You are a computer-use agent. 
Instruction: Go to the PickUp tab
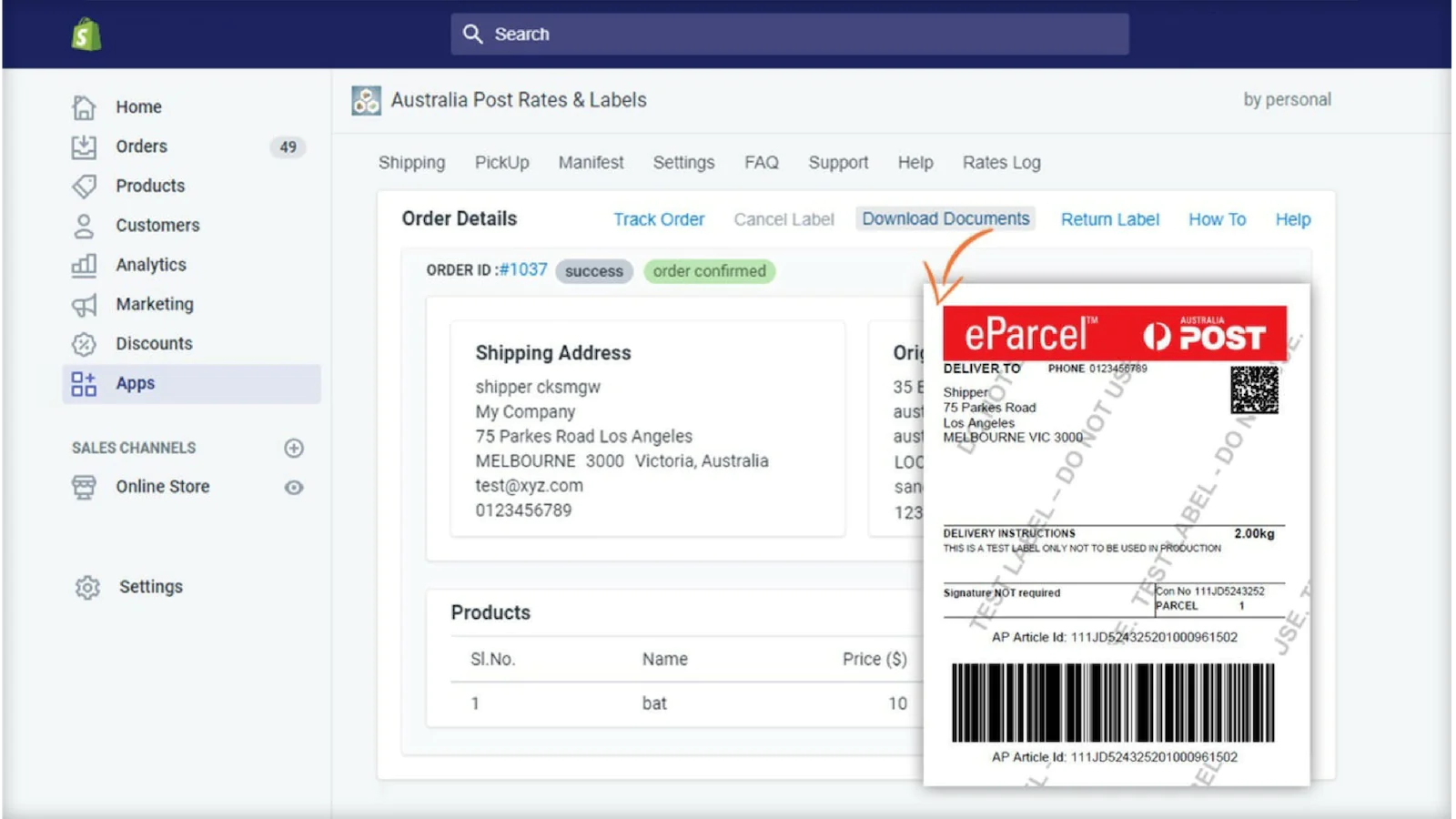point(501,163)
